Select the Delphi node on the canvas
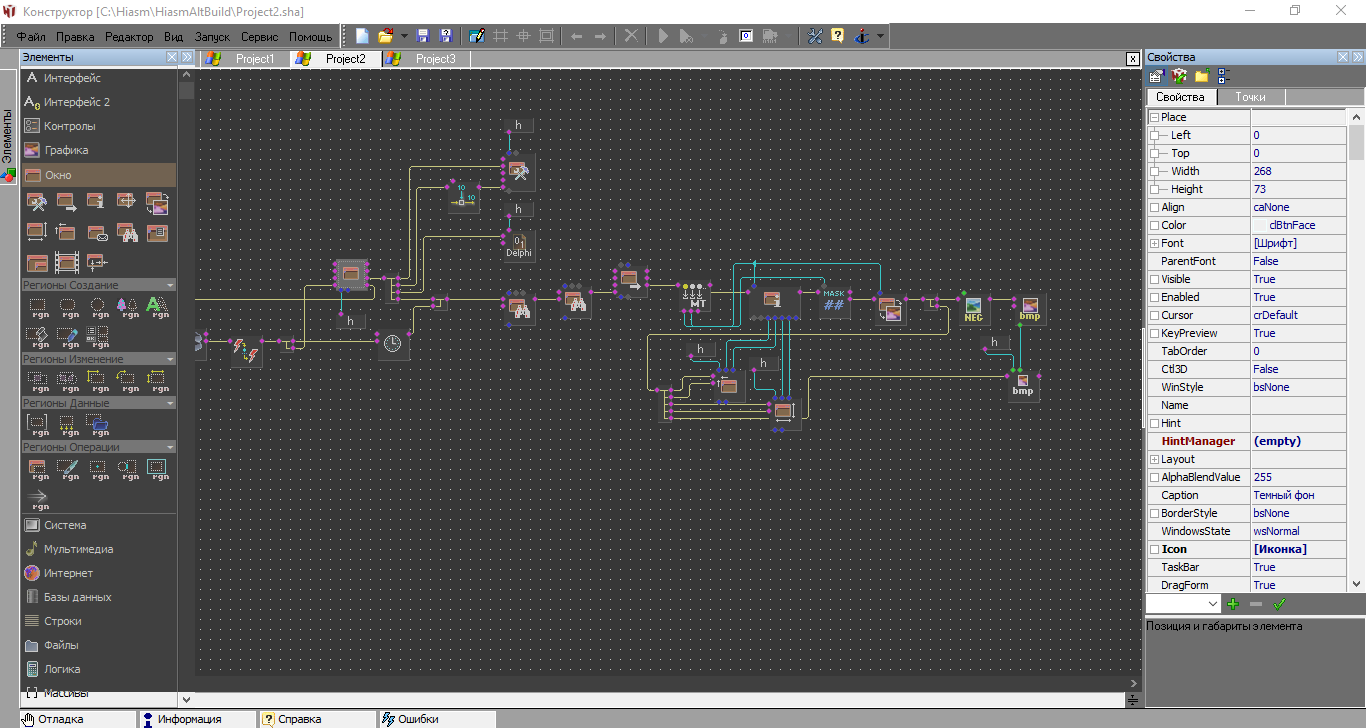Image resolution: width=1366 pixels, height=728 pixels. 519,245
